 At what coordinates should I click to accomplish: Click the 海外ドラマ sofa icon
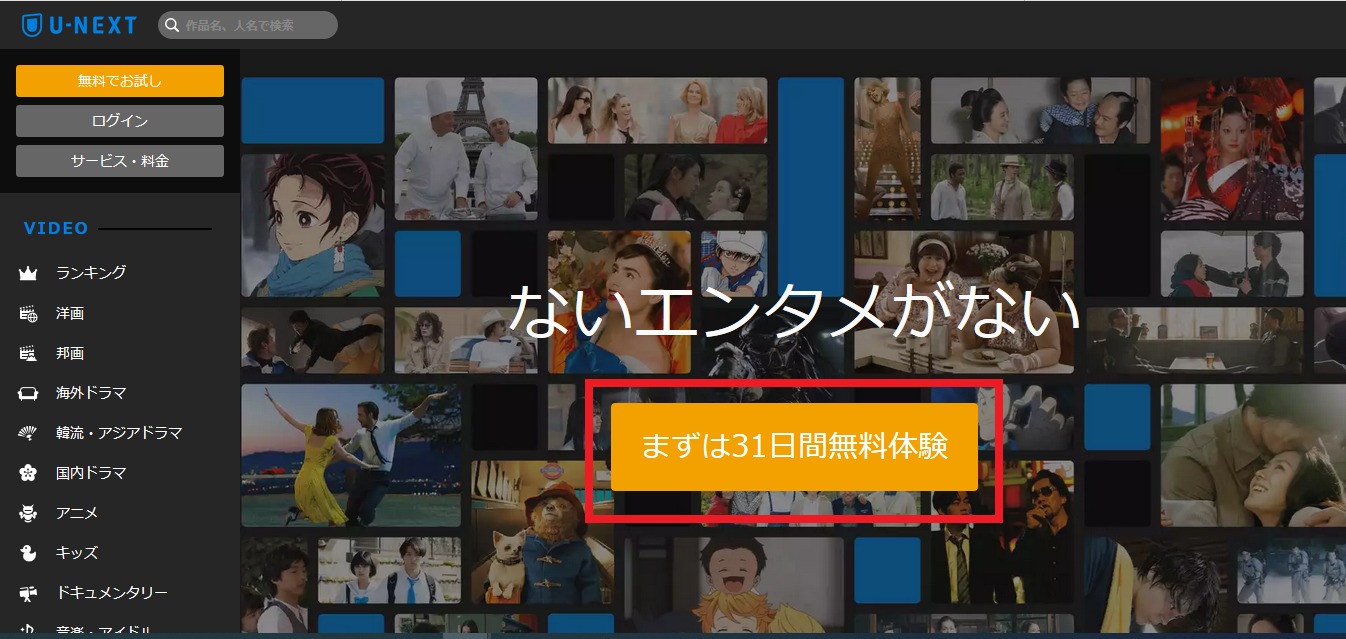(x=28, y=393)
